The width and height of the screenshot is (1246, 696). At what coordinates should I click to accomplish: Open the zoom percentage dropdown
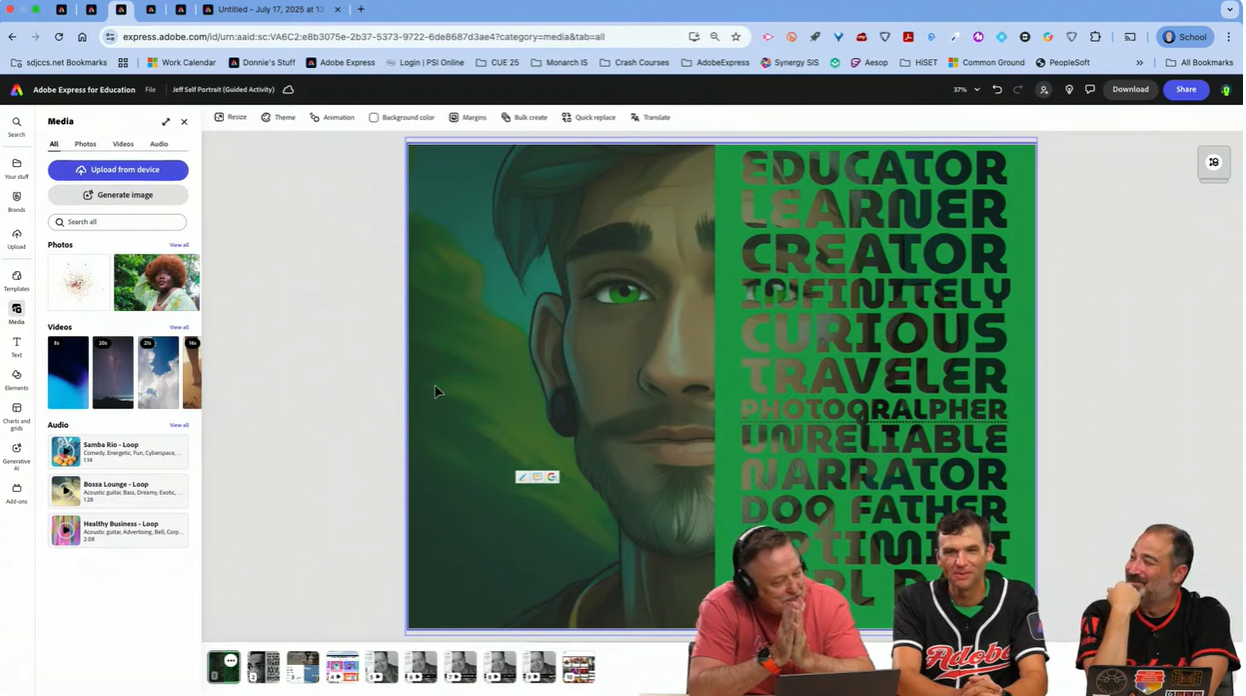point(964,89)
